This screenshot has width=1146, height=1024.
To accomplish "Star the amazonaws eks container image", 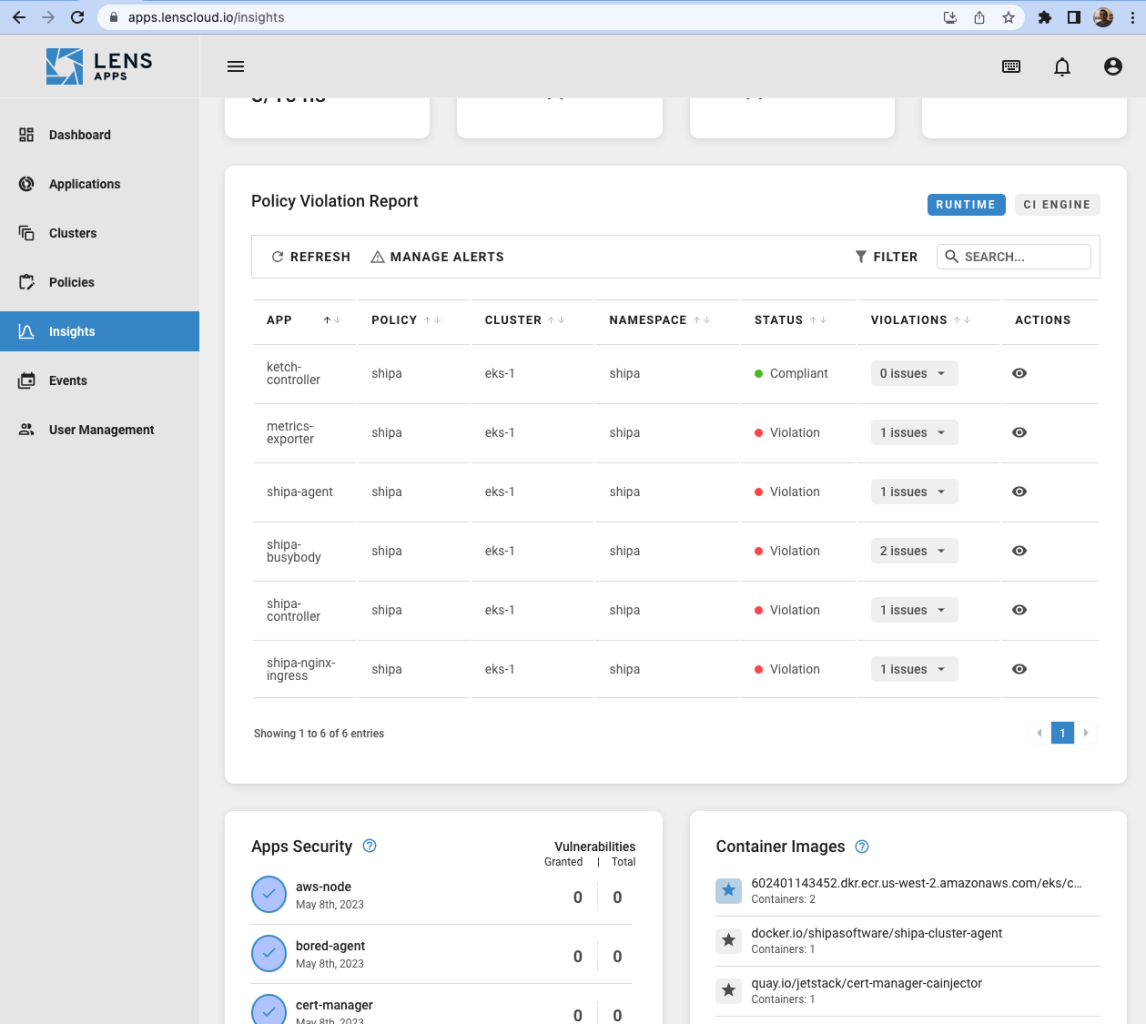I will tap(728, 890).
